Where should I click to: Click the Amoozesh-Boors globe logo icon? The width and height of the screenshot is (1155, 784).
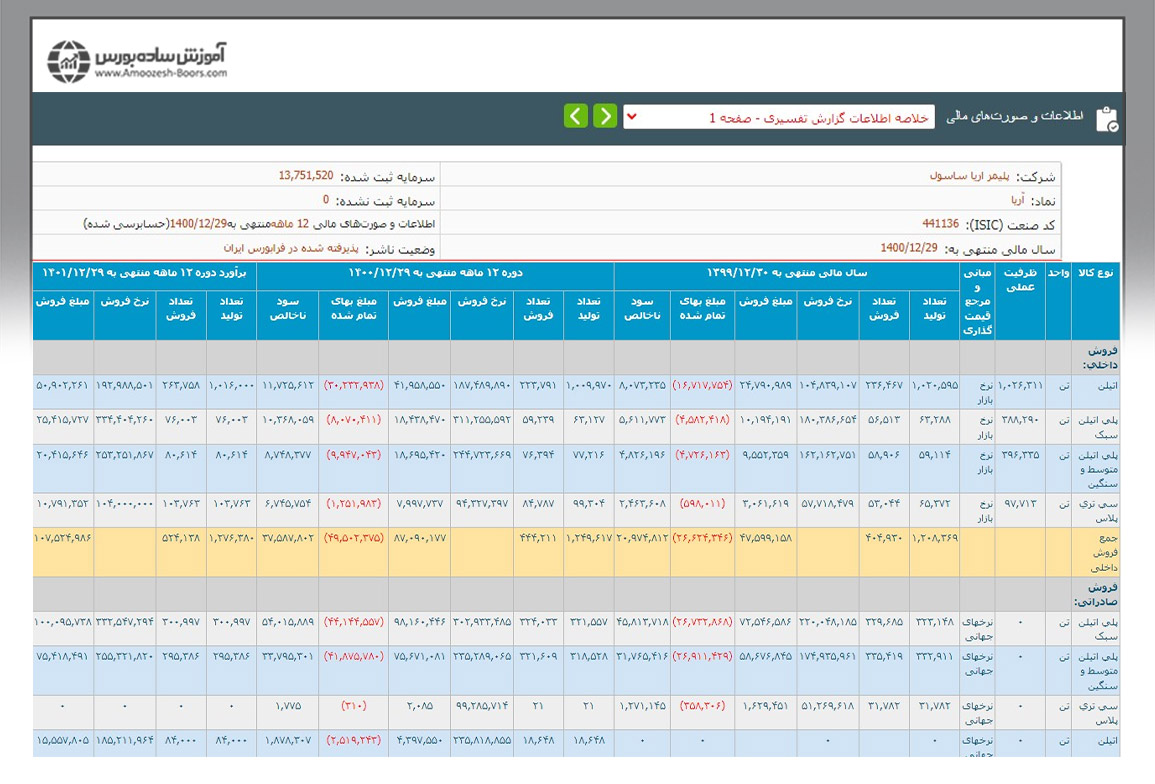pos(68,61)
